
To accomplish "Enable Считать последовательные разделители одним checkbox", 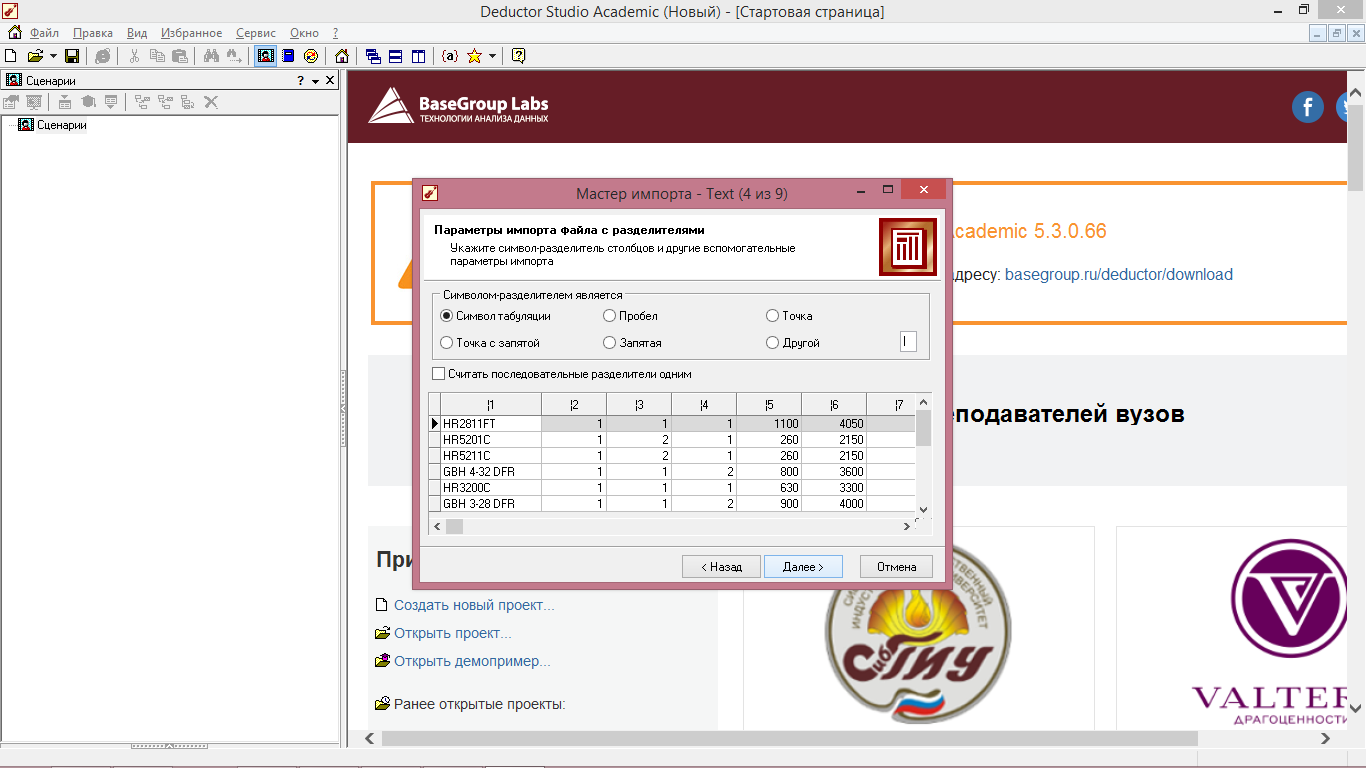I will 438,374.
